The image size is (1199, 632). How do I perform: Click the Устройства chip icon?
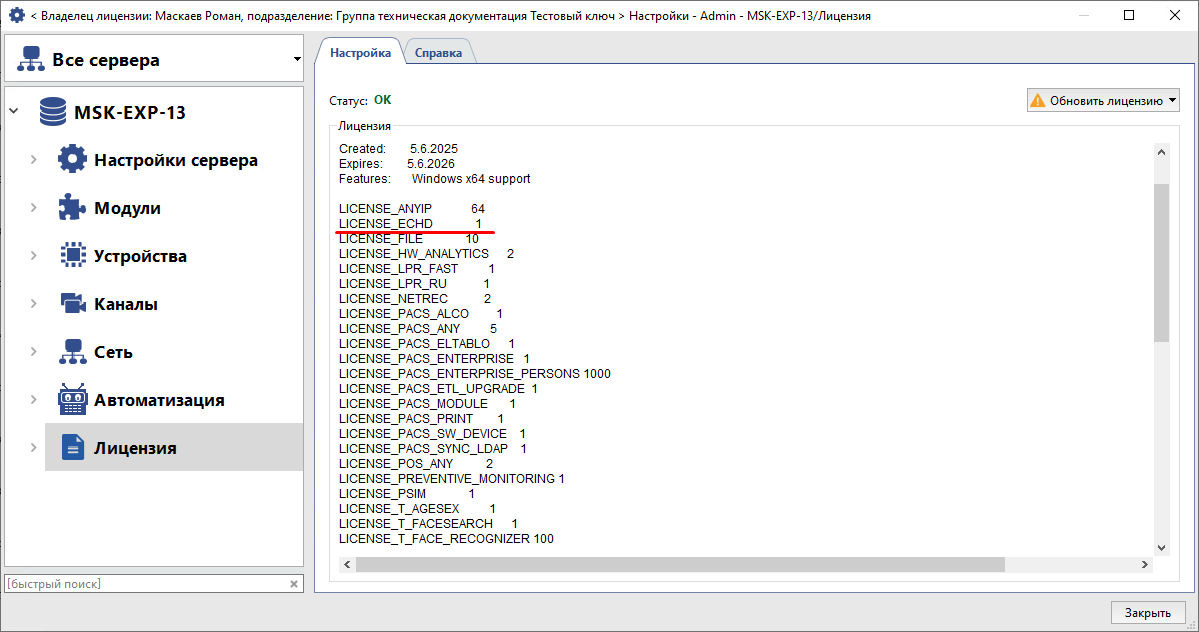(73, 254)
